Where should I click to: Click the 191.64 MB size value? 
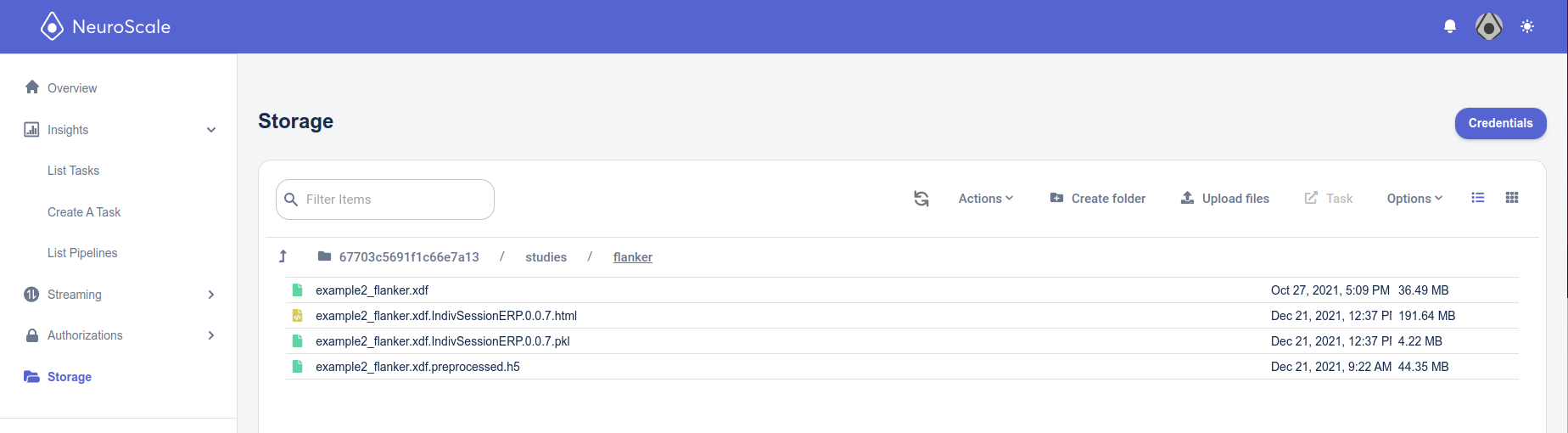pos(1427,316)
